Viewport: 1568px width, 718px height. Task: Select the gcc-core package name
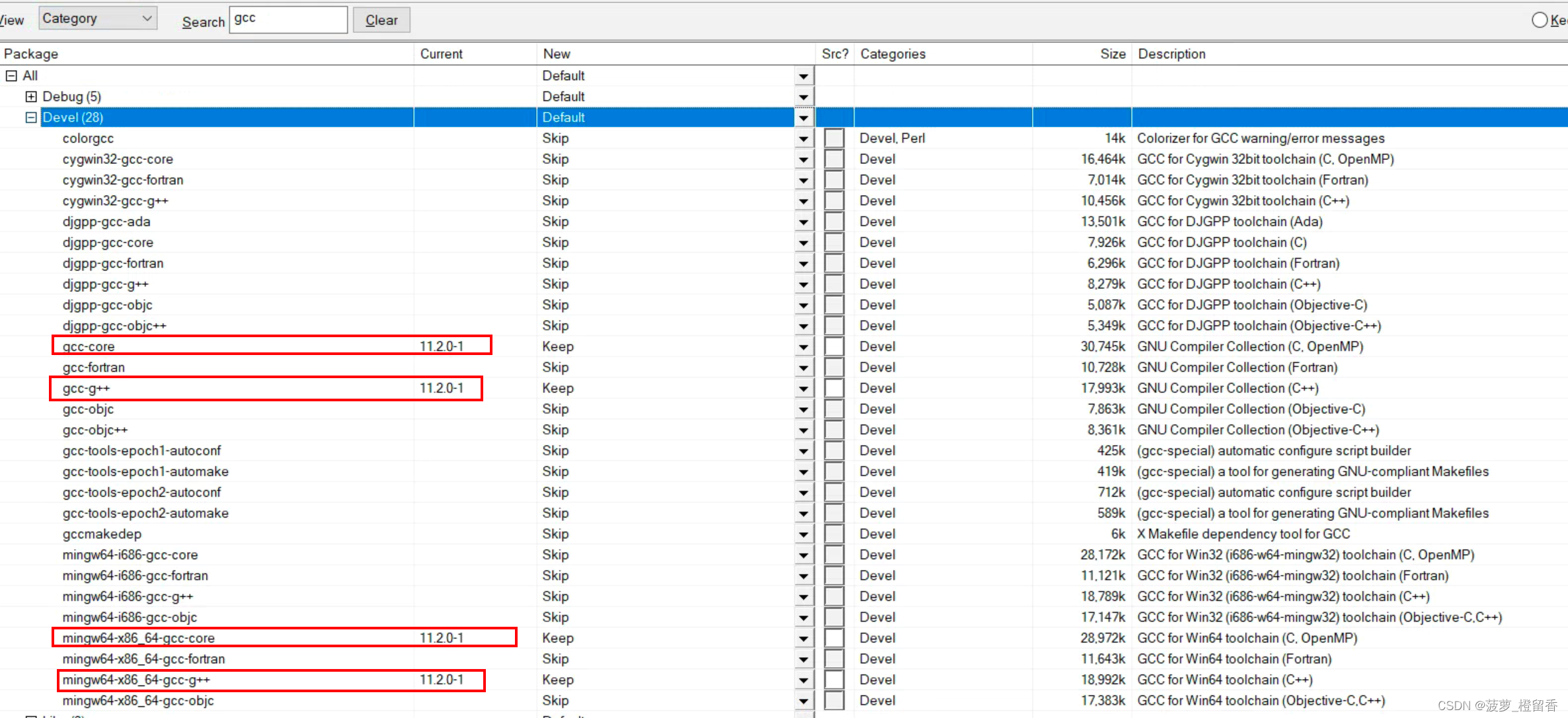coord(89,346)
